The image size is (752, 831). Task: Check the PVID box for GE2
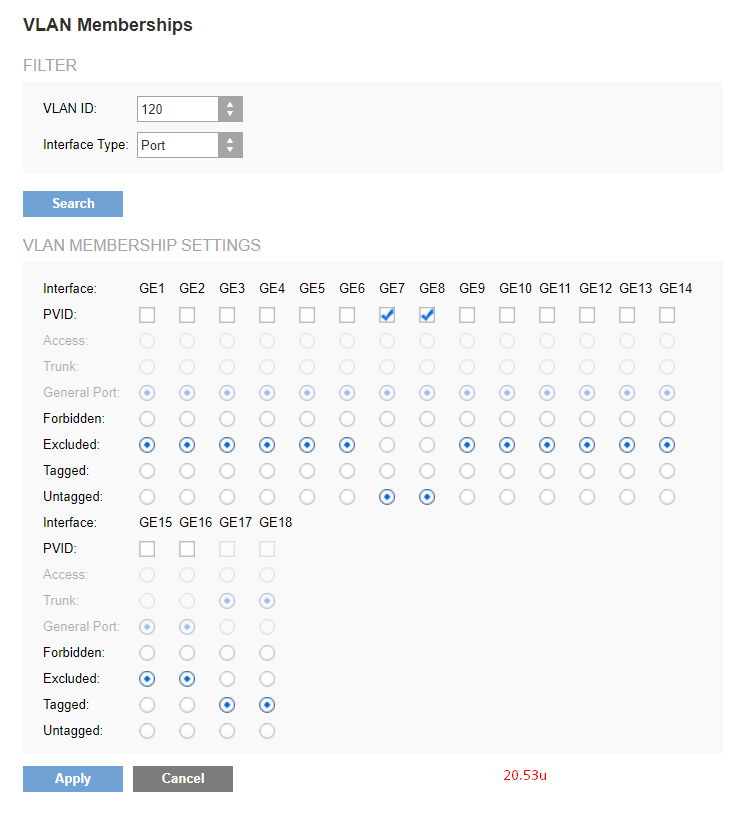(187, 315)
